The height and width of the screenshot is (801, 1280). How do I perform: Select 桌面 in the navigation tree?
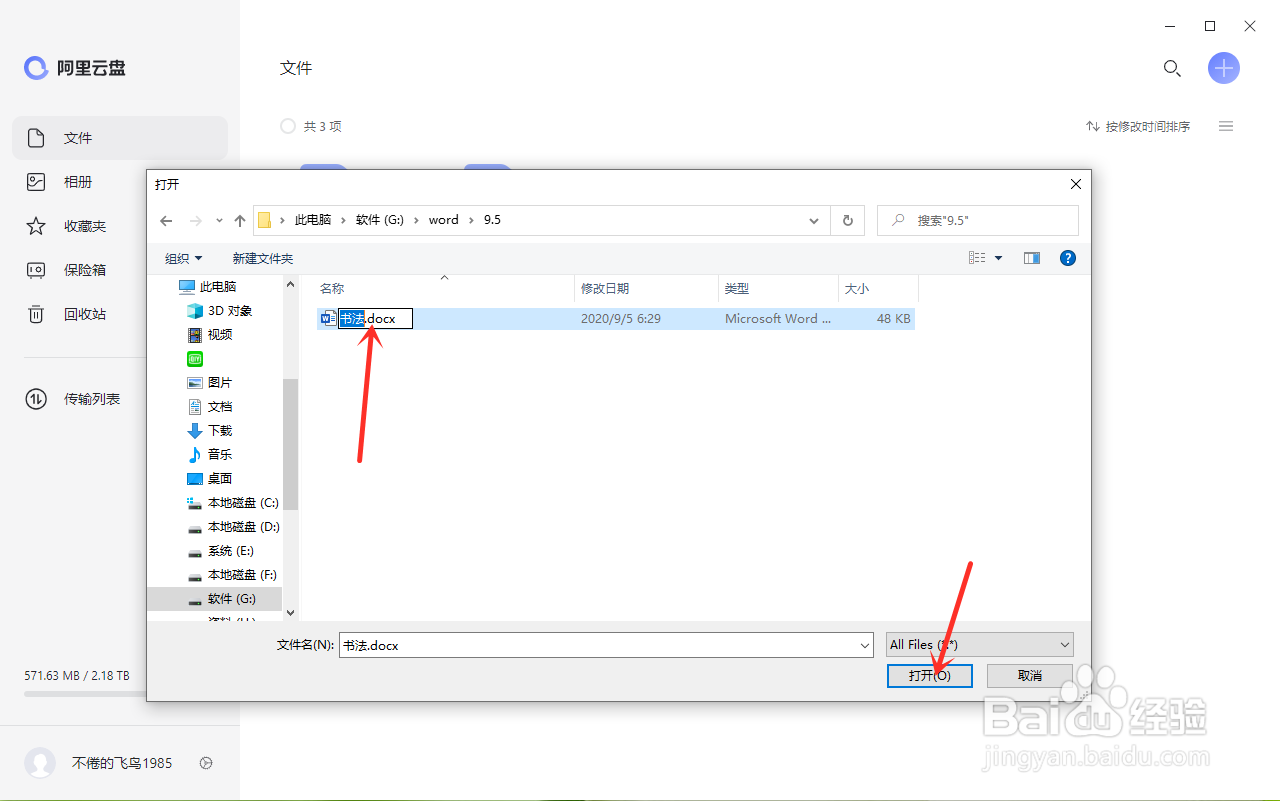pos(219,479)
